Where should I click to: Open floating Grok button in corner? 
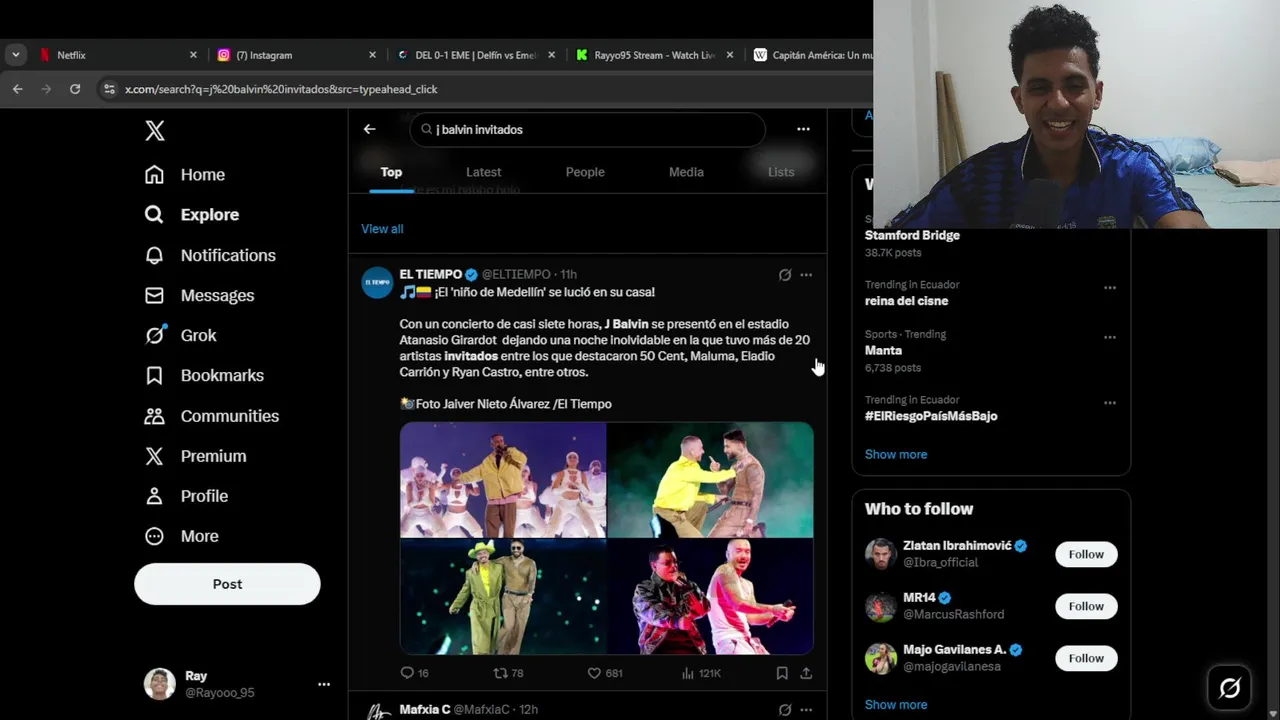coord(1230,688)
